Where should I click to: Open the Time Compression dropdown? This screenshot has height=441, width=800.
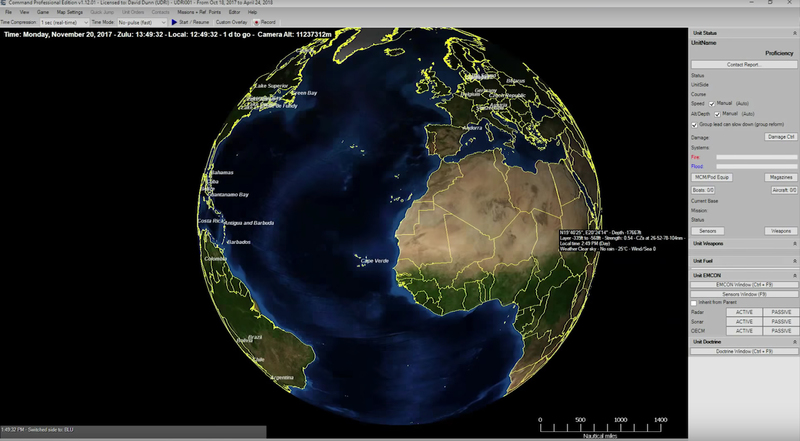(x=68, y=21)
